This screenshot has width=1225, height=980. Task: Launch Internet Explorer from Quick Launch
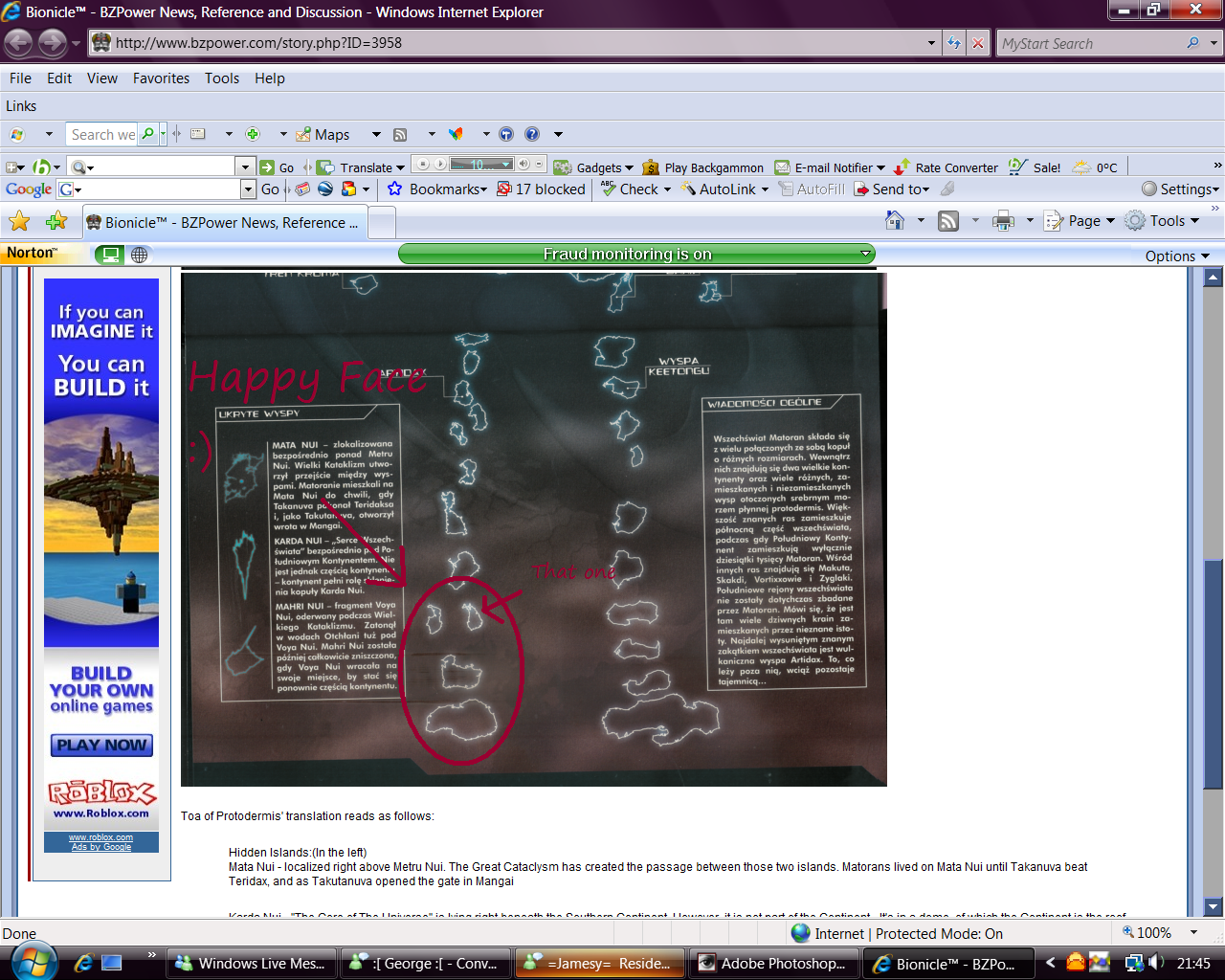pos(84,963)
